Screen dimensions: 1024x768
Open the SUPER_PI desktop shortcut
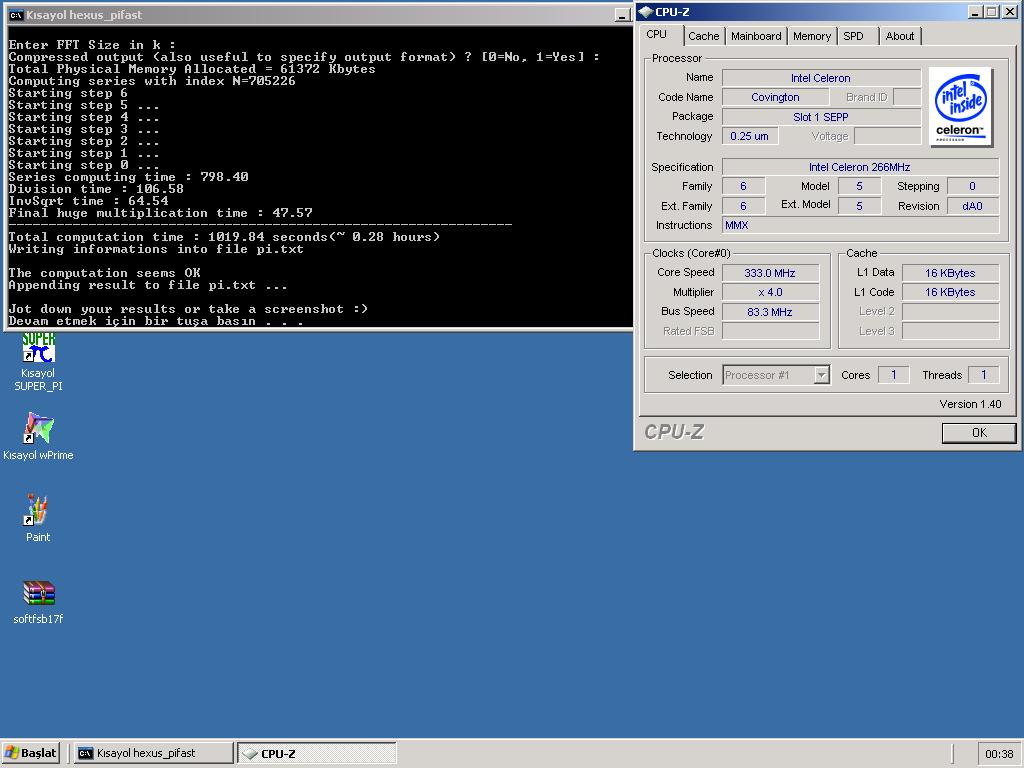click(38, 361)
